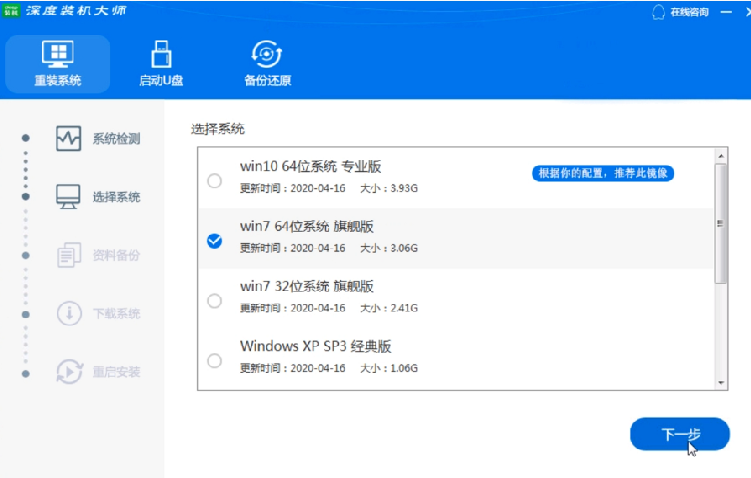Screen dimensions: 751x478
Task: Select the win10 64位系统 专业版 radio button
Action: pos(214,181)
